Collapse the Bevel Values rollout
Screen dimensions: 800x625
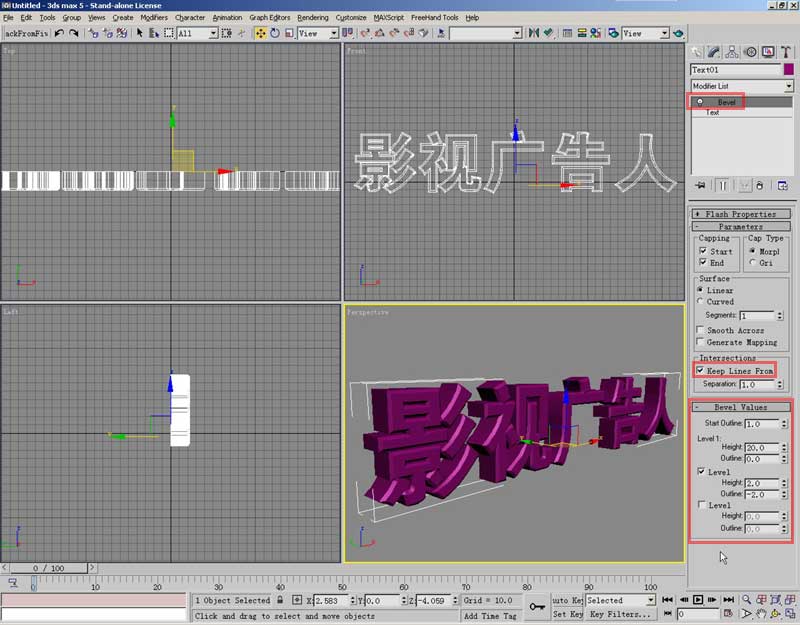click(x=740, y=407)
